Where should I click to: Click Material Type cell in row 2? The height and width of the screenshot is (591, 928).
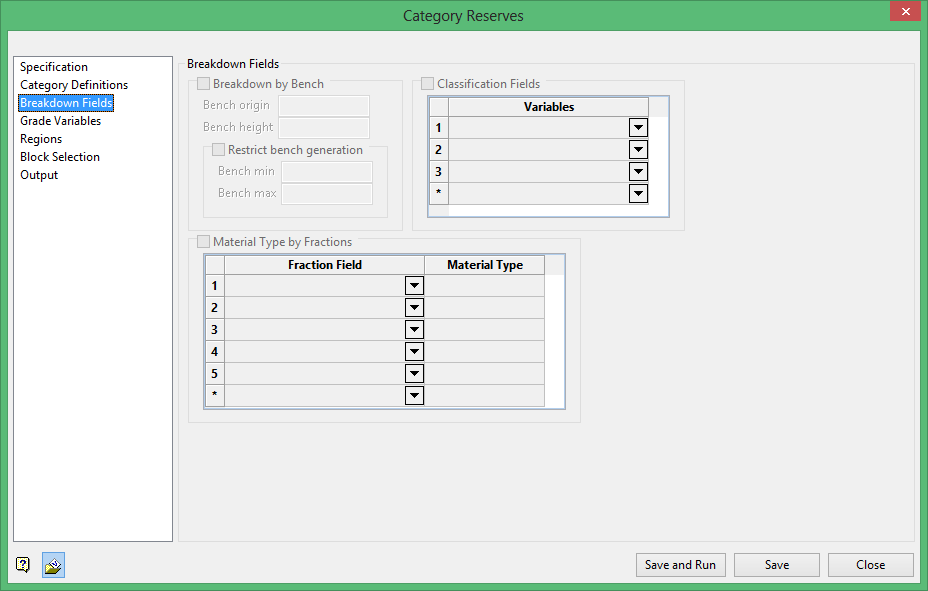(x=484, y=308)
